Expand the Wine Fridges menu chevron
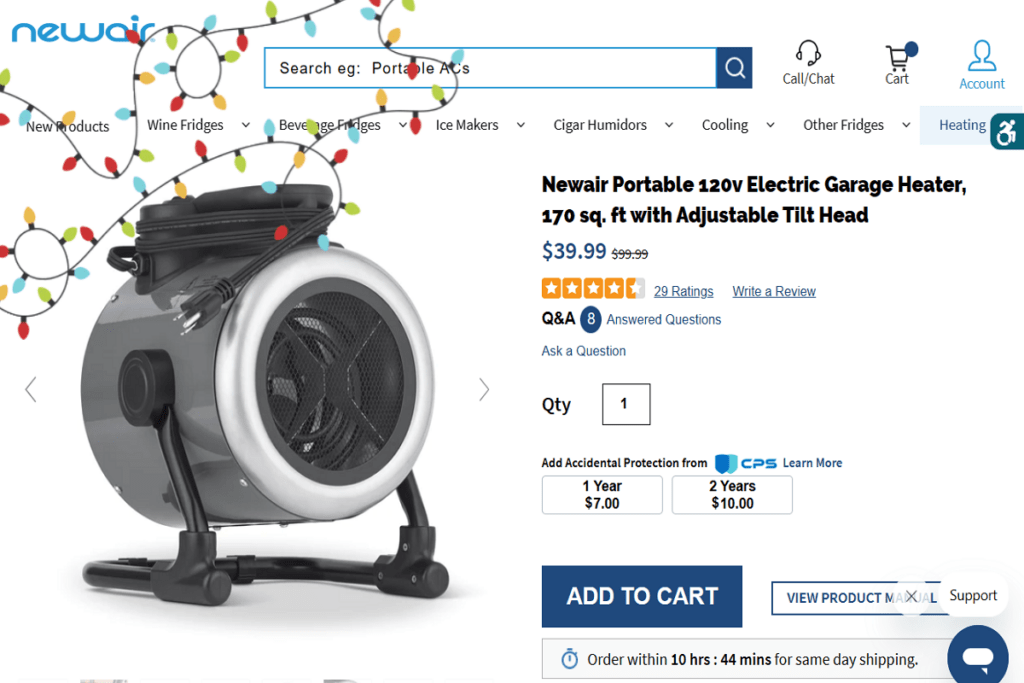 coord(245,125)
